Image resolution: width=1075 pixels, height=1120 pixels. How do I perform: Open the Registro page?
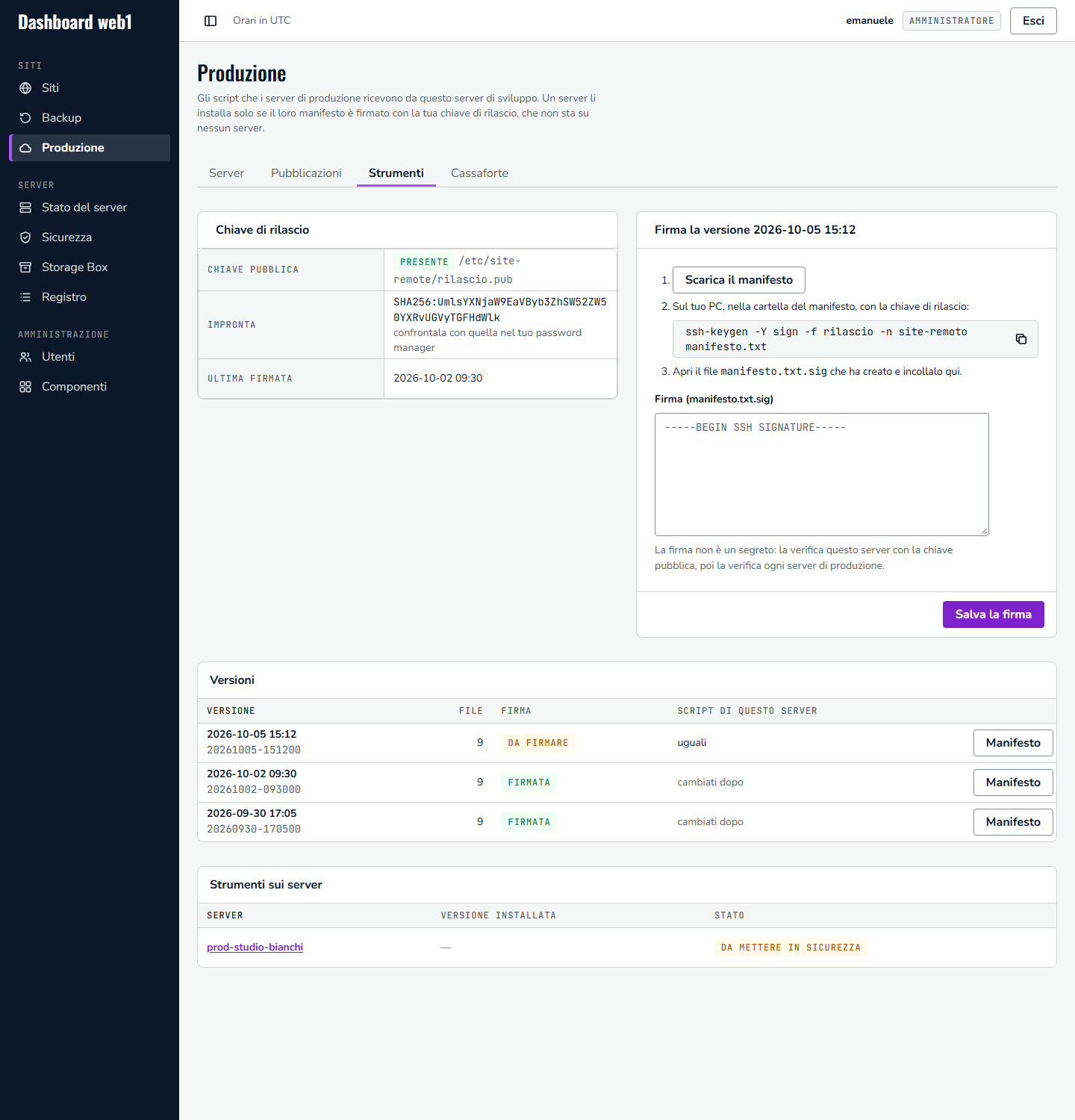pyautogui.click(x=90, y=297)
